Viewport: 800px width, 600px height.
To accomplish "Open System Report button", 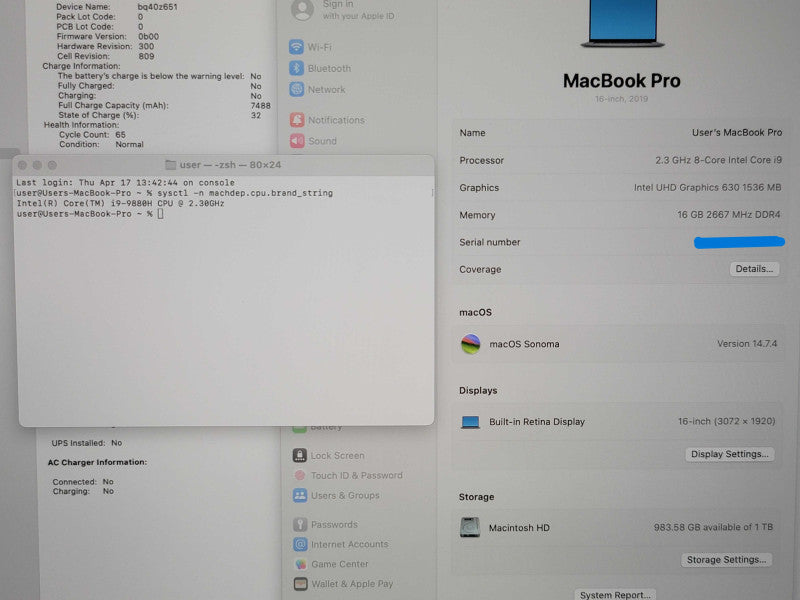I will (615, 595).
